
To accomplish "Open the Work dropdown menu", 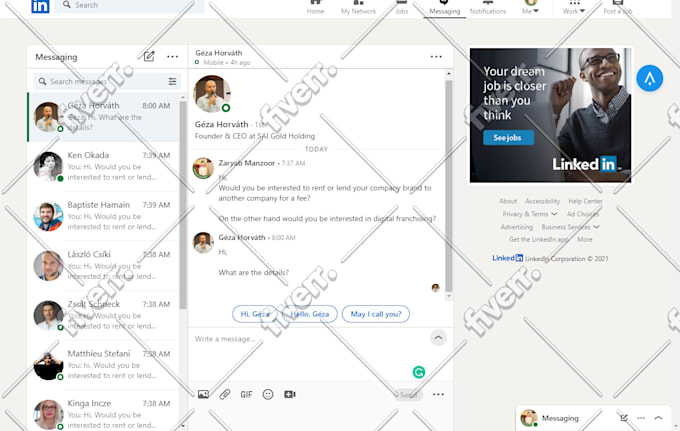I will 574,7.
